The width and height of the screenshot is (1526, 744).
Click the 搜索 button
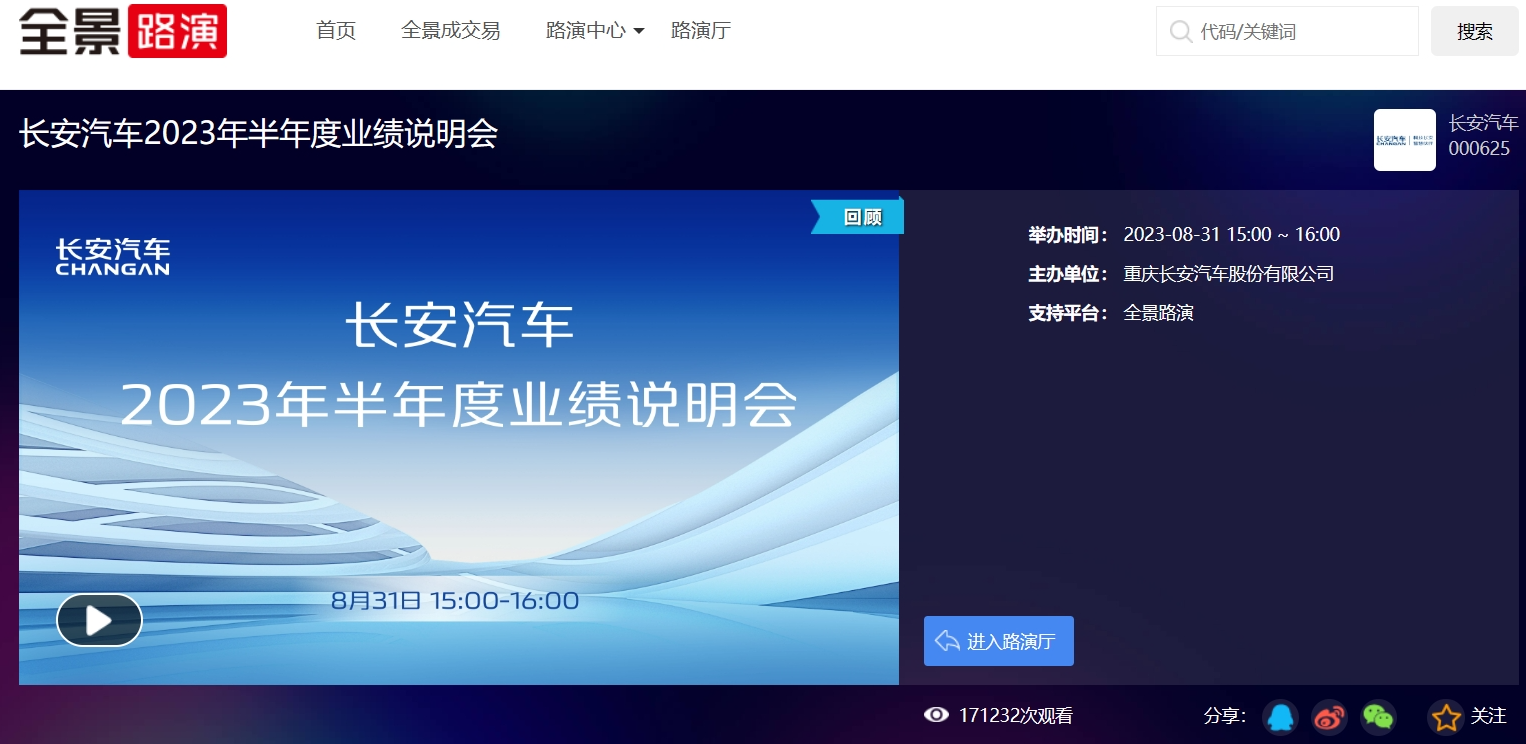coord(1475,31)
